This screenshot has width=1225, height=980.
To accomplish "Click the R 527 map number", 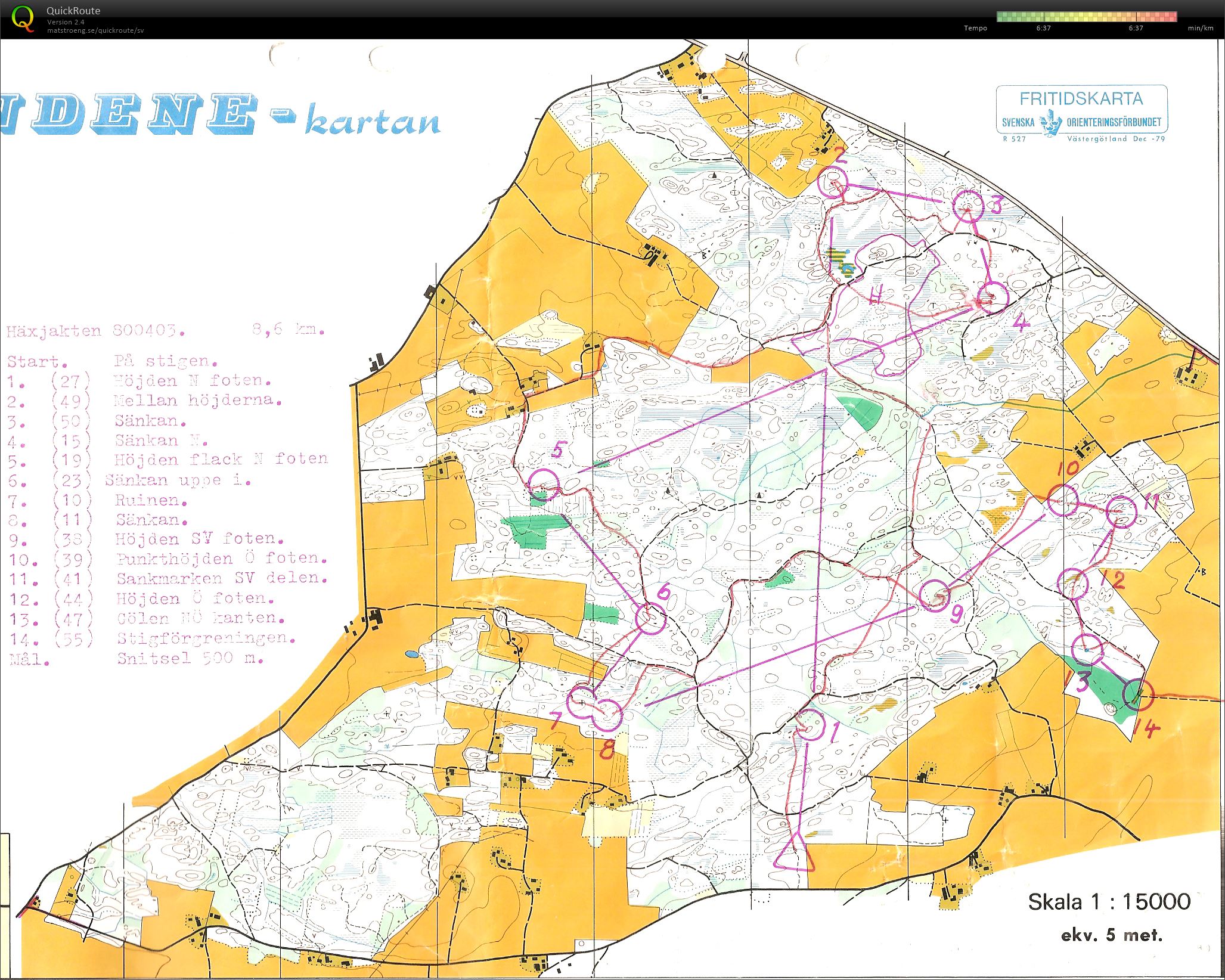I will click(1014, 138).
